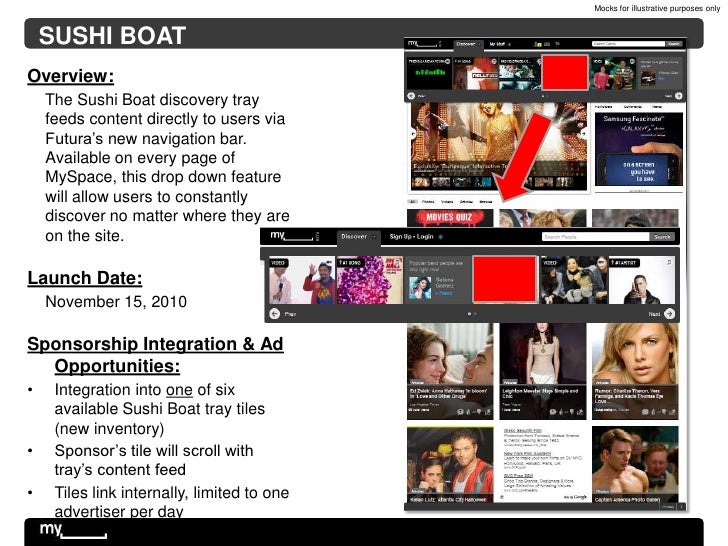Click the 'Mocks for illustrative purposes only' note
The height and width of the screenshot is (546, 728).
pyautogui.click(x=657, y=8)
